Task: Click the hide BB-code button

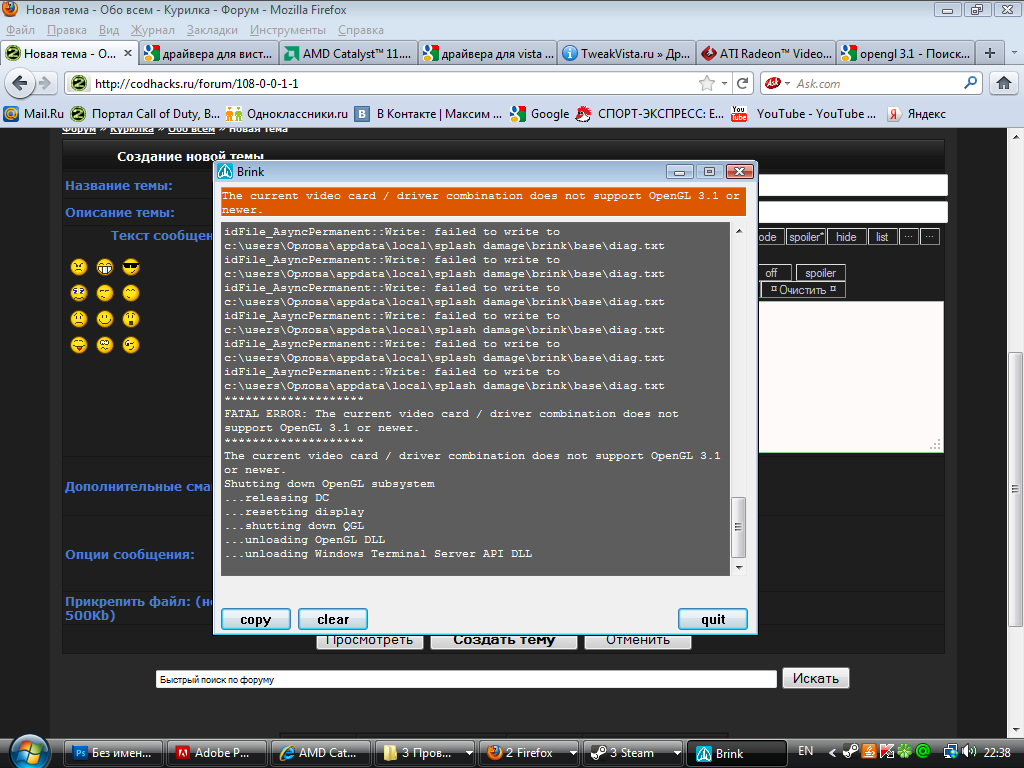Action: pos(846,237)
